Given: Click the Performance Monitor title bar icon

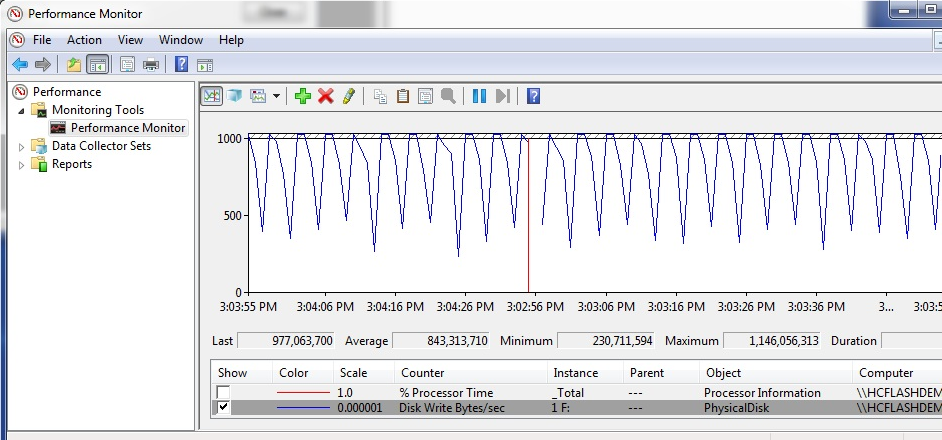Looking at the screenshot, I should coord(15,13).
